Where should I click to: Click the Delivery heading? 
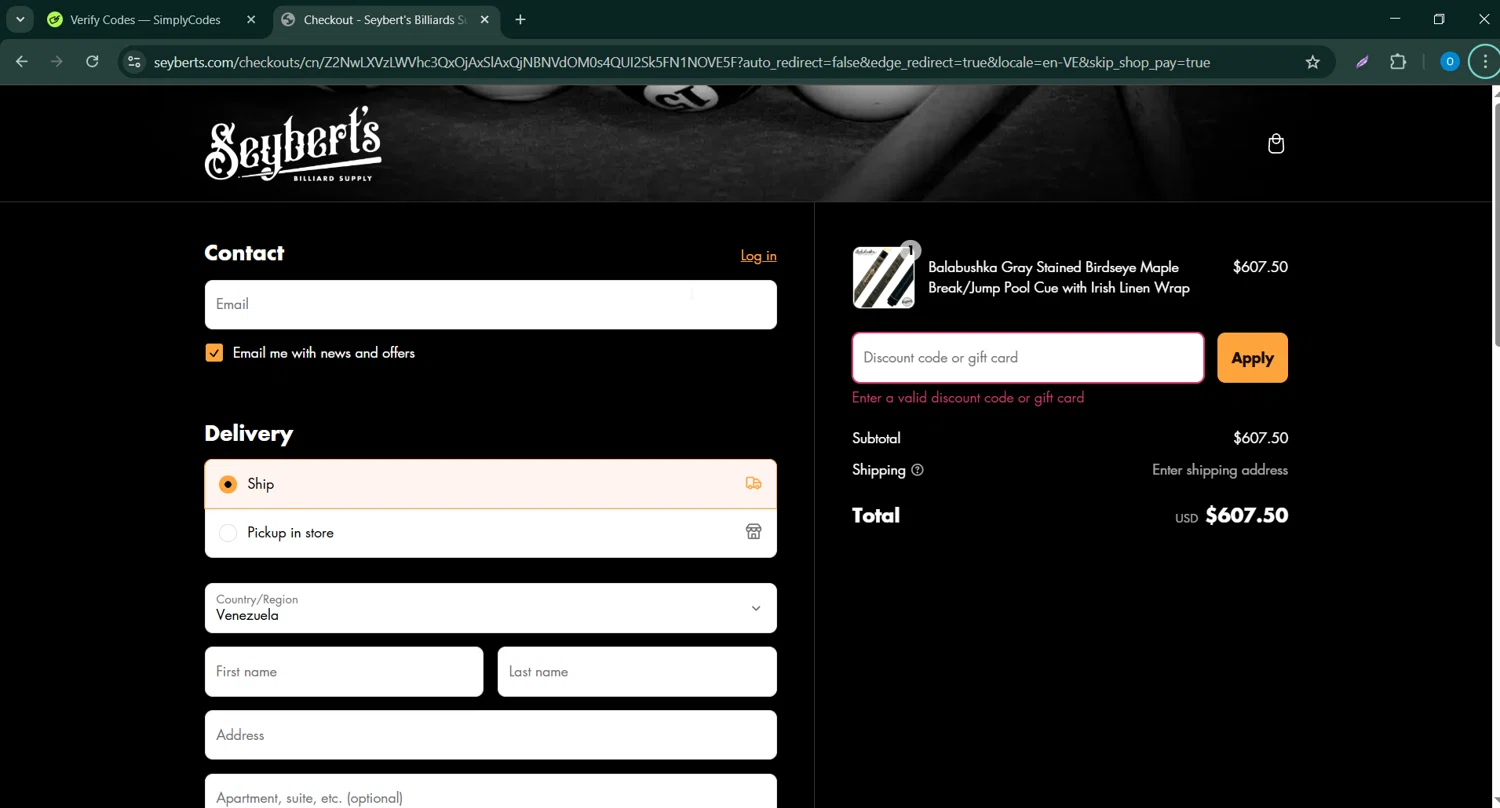pos(249,434)
